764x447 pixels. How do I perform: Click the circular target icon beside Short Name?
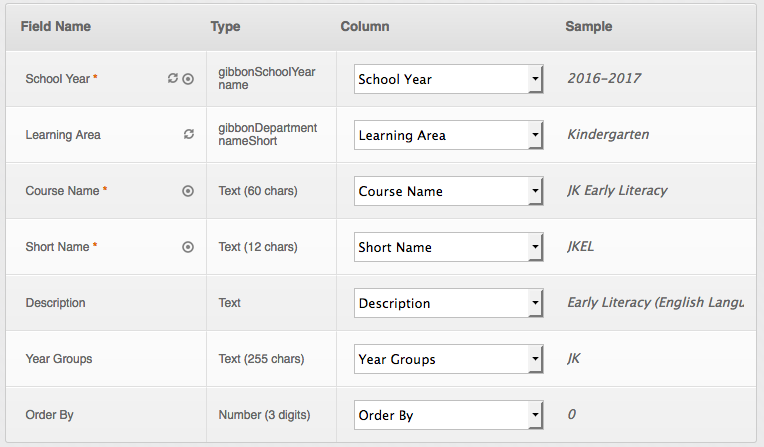click(x=188, y=247)
